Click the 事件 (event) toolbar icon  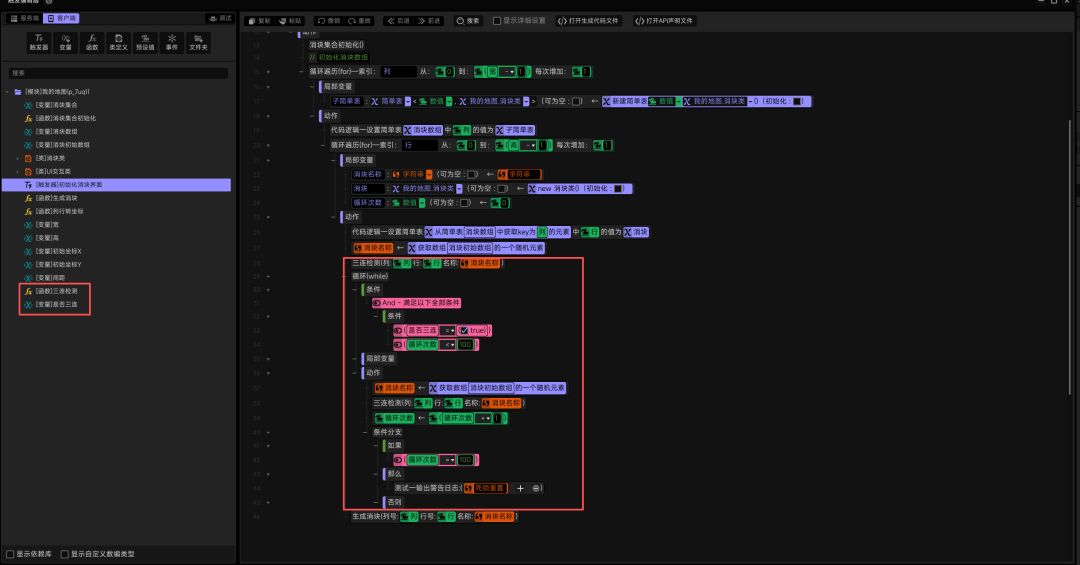[x=172, y=42]
